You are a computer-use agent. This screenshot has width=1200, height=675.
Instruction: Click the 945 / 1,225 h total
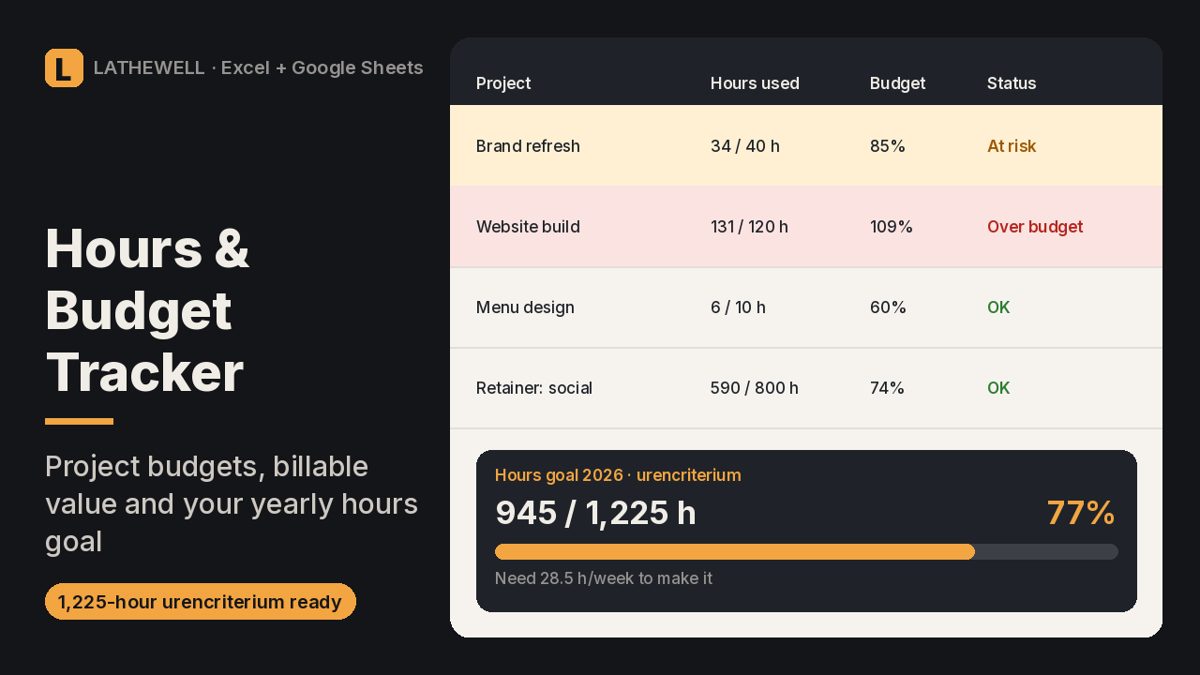(x=595, y=513)
